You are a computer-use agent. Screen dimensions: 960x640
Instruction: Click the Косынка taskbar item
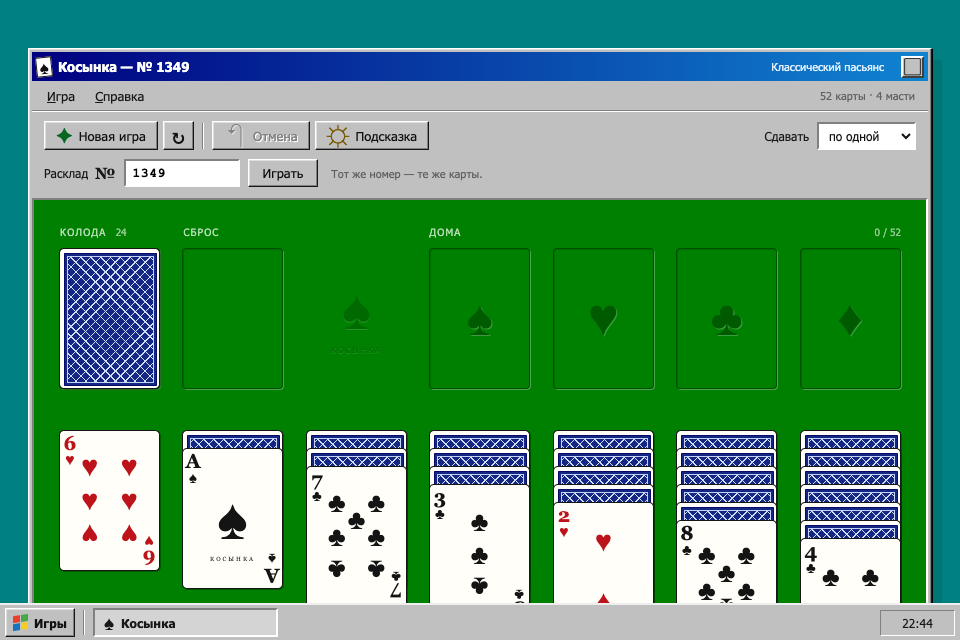click(x=186, y=623)
